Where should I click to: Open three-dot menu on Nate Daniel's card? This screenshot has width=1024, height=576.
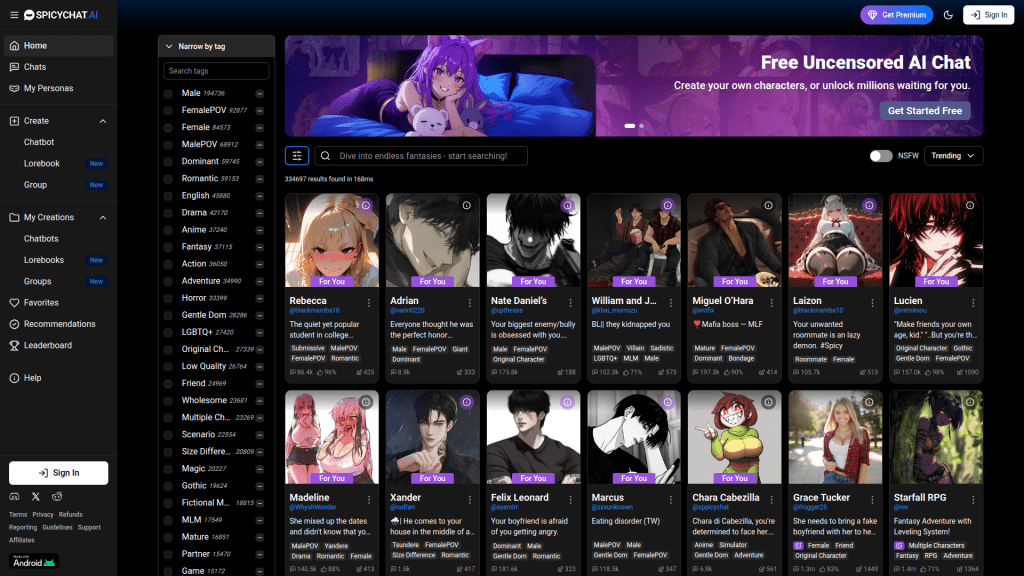pyautogui.click(x=570, y=303)
